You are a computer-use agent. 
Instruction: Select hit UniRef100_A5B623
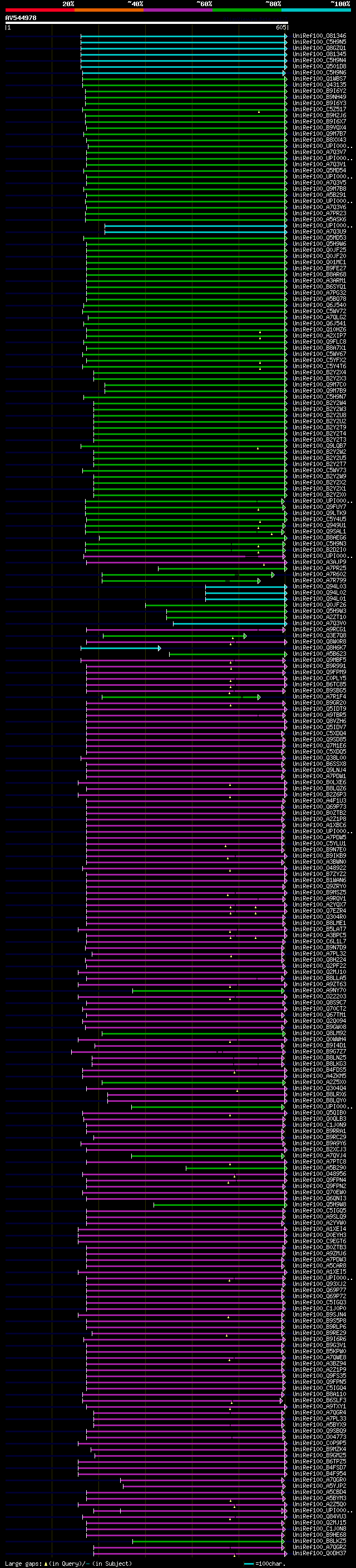click(319, 654)
